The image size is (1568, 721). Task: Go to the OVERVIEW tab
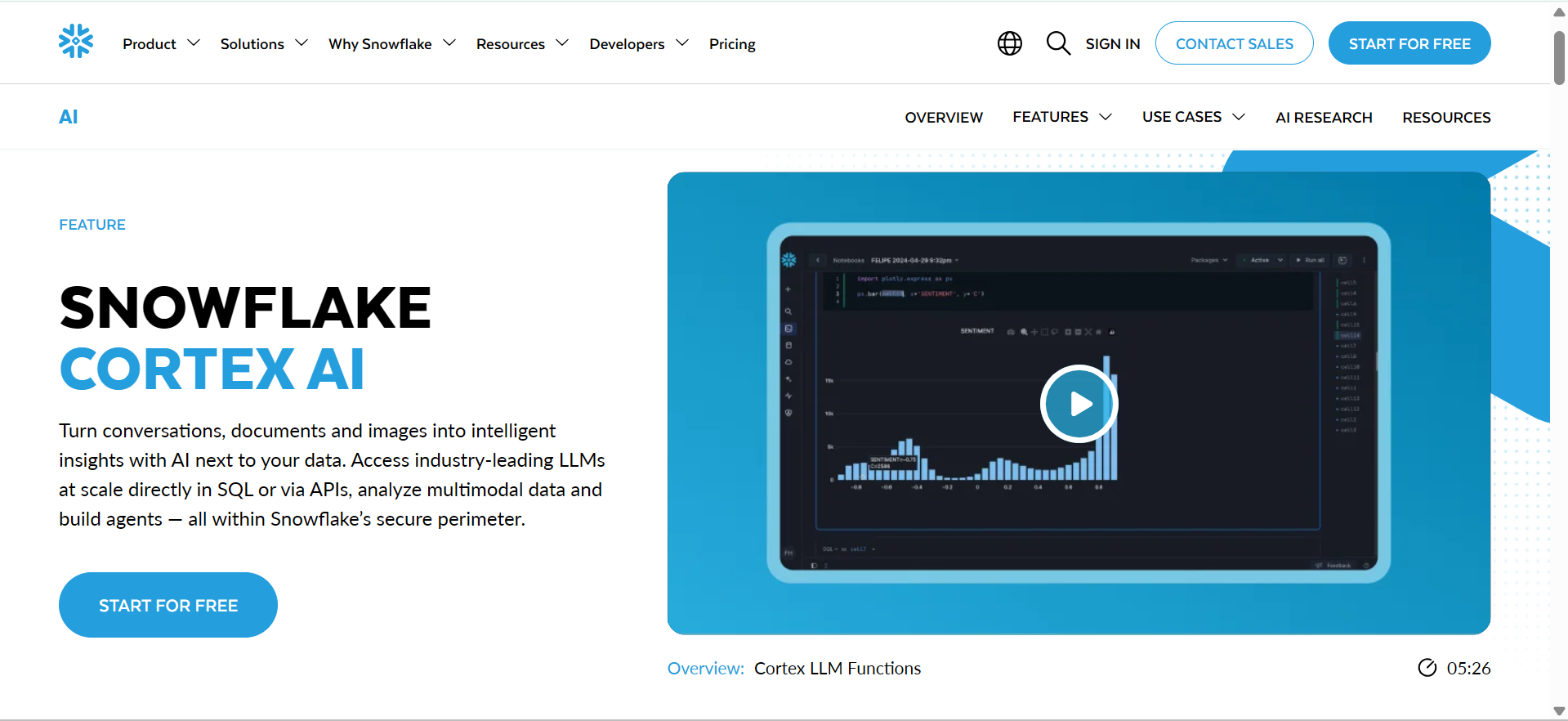click(x=944, y=118)
